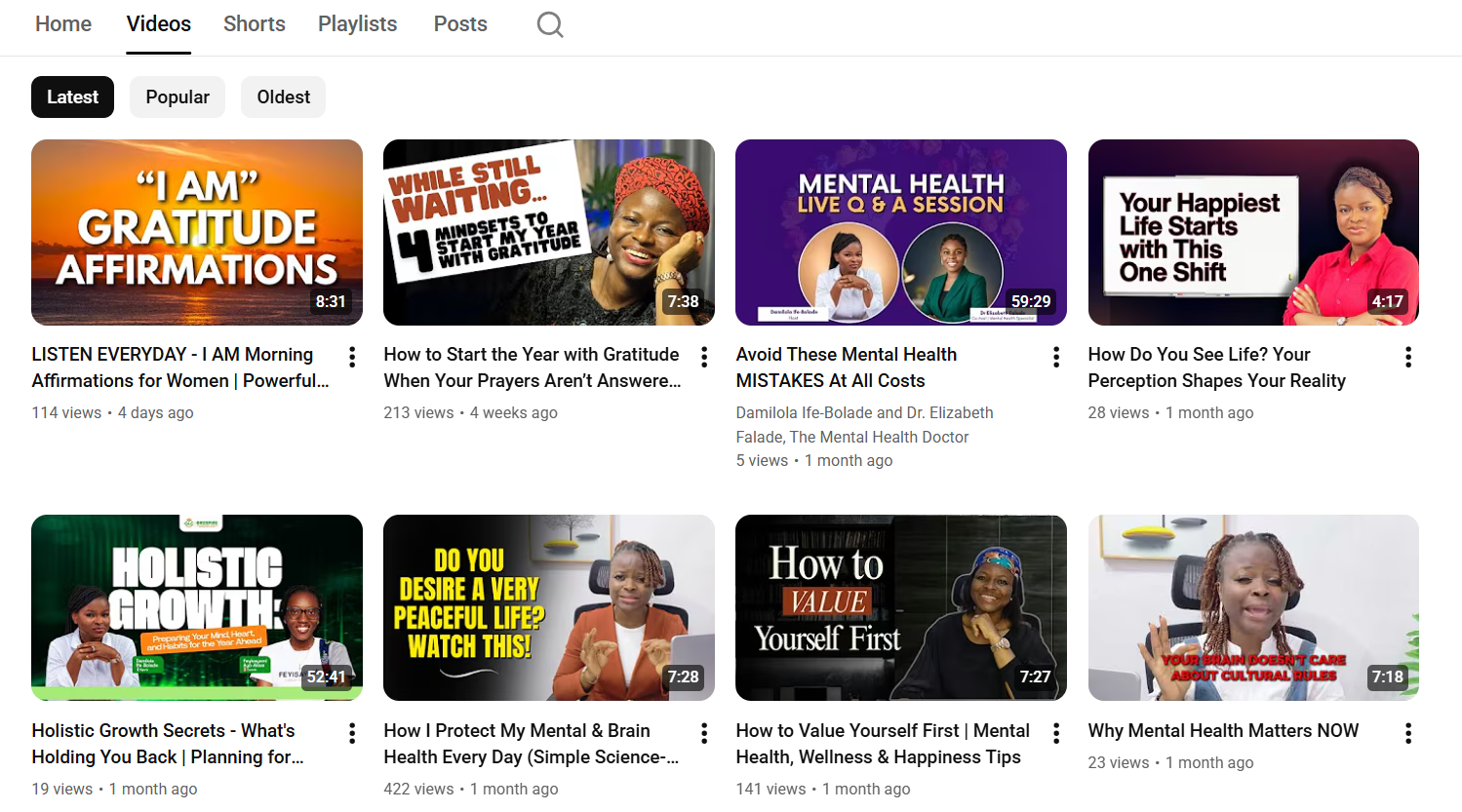Screen dimensions: 1462x812
Task: Play the Gratitude Affirmations sunset thumbnail
Action: click(197, 232)
